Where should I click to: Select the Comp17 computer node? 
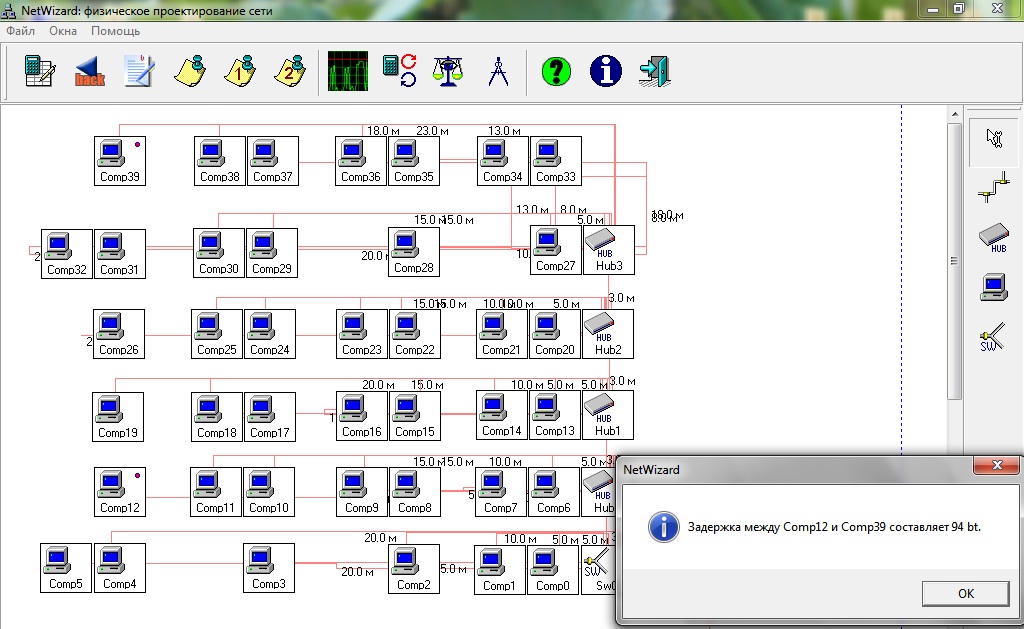coord(270,417)
